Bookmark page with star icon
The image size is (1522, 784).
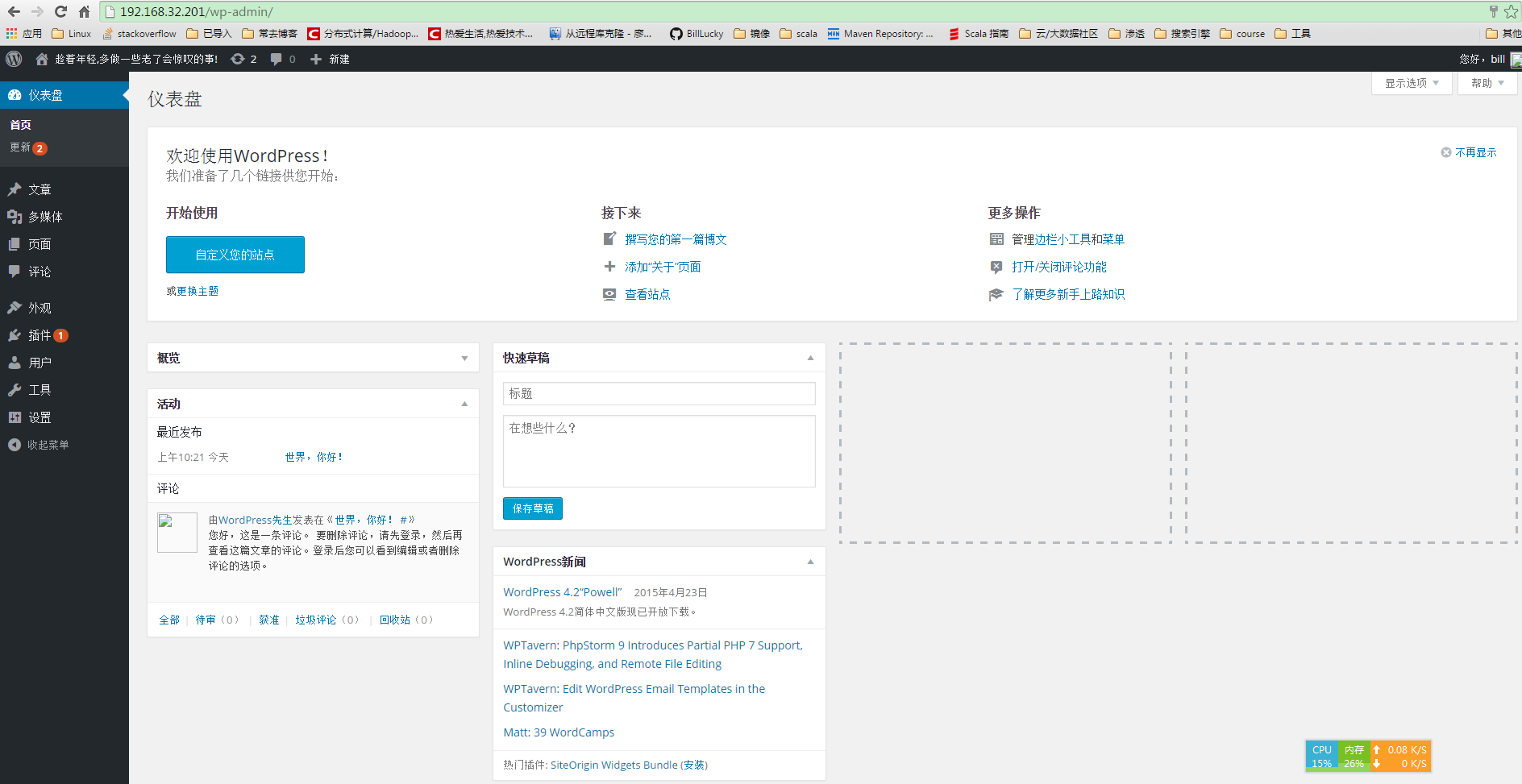coord(1511,11)
